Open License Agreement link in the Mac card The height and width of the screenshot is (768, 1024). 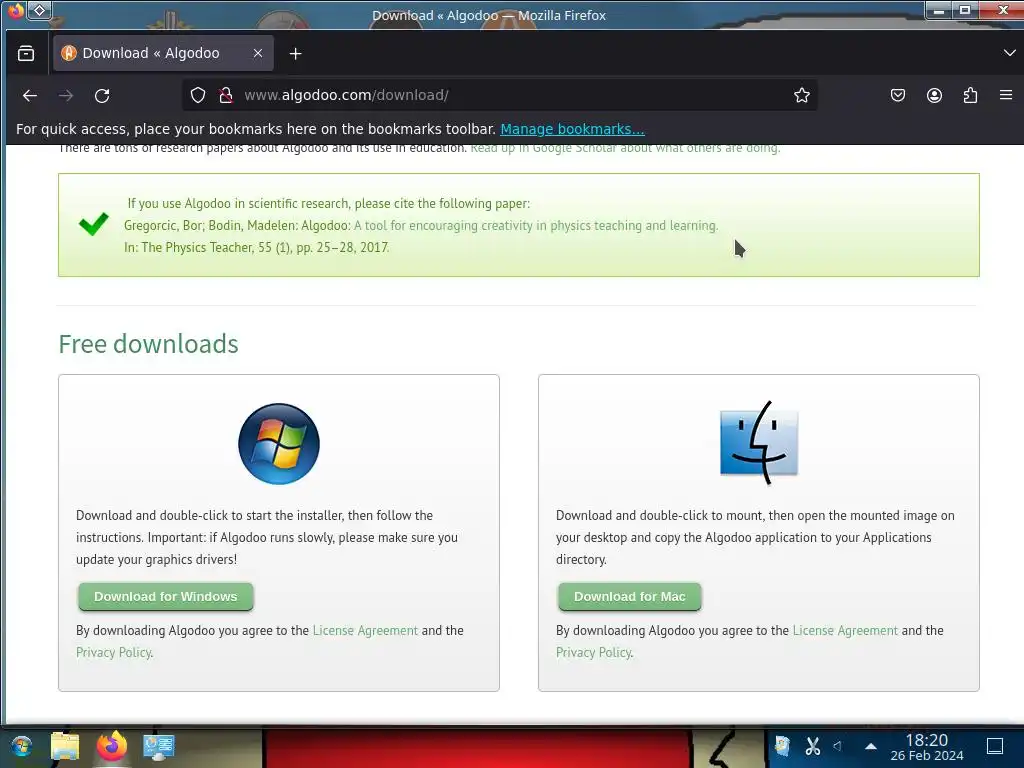click(845, 631)
